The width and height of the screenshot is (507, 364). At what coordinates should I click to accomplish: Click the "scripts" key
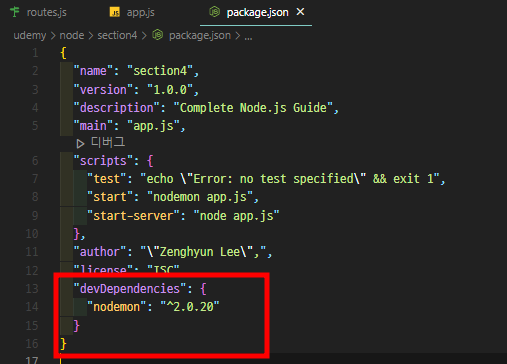(103, 161)
